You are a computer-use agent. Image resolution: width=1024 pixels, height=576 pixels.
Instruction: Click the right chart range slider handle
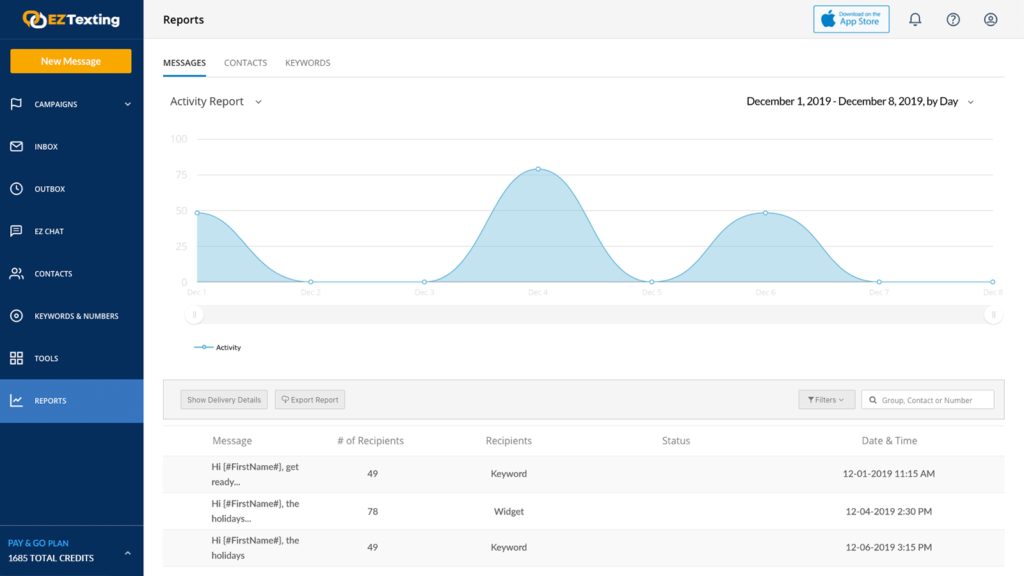coord(993,315)
